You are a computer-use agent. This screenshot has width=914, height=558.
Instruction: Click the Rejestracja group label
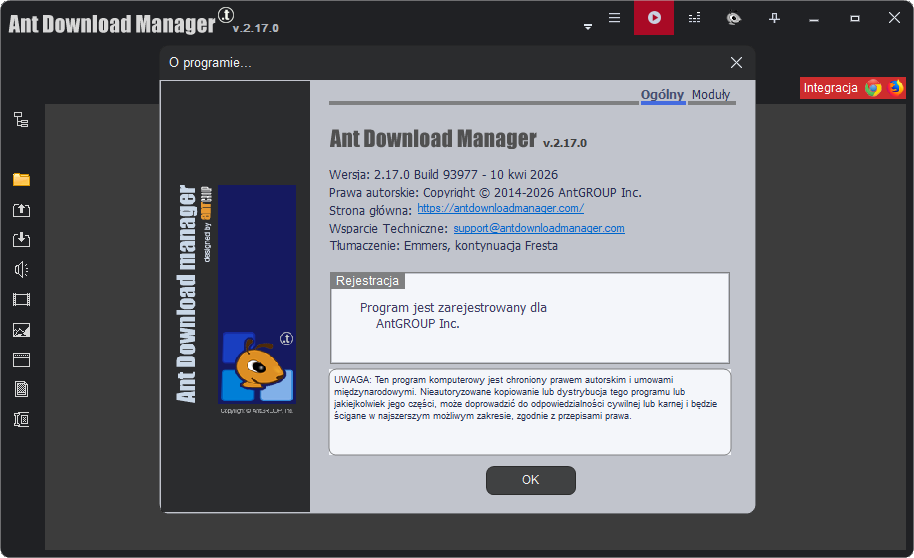[367, 280]
